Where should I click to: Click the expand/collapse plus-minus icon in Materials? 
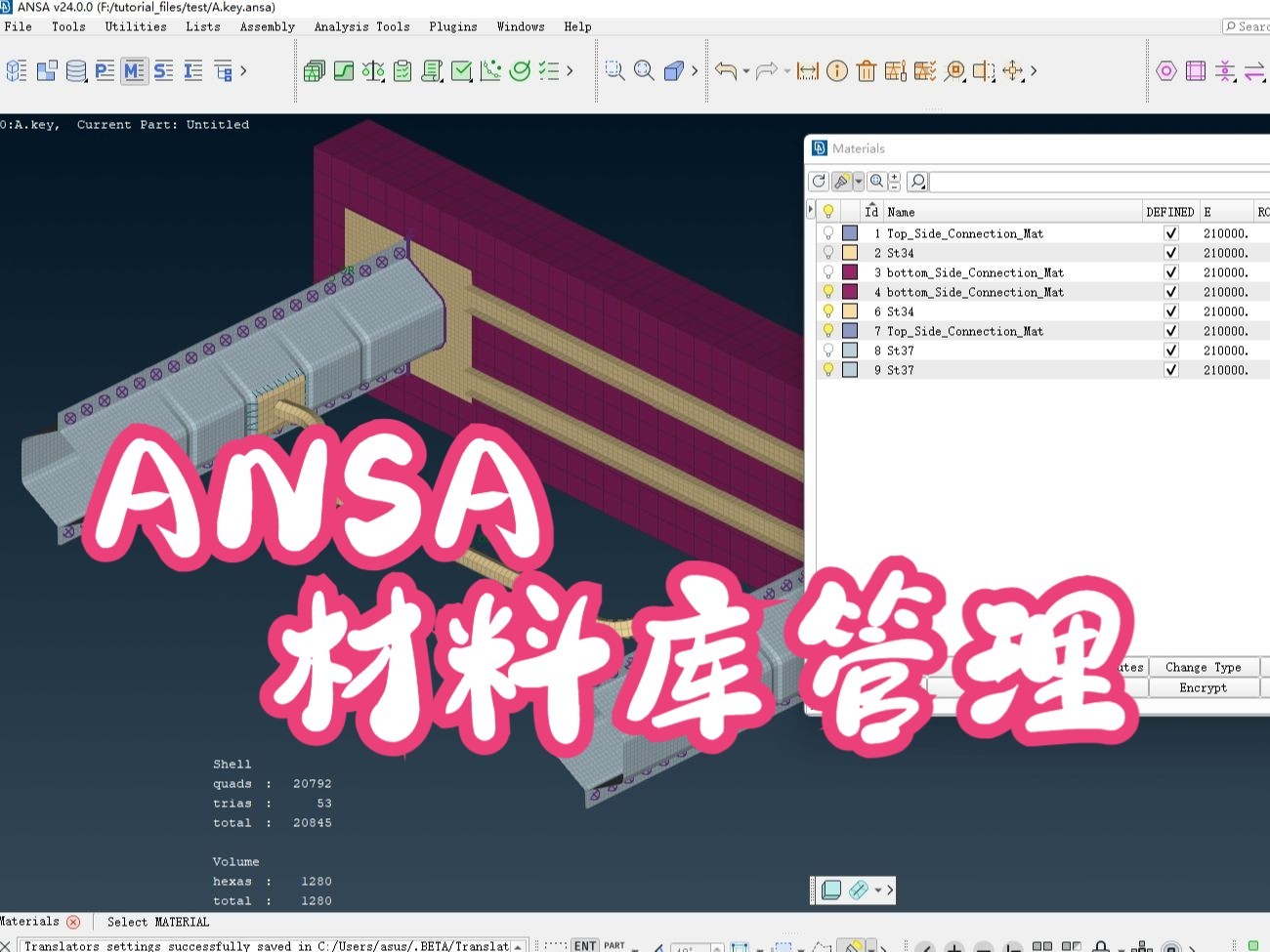[x=894, y=182]
